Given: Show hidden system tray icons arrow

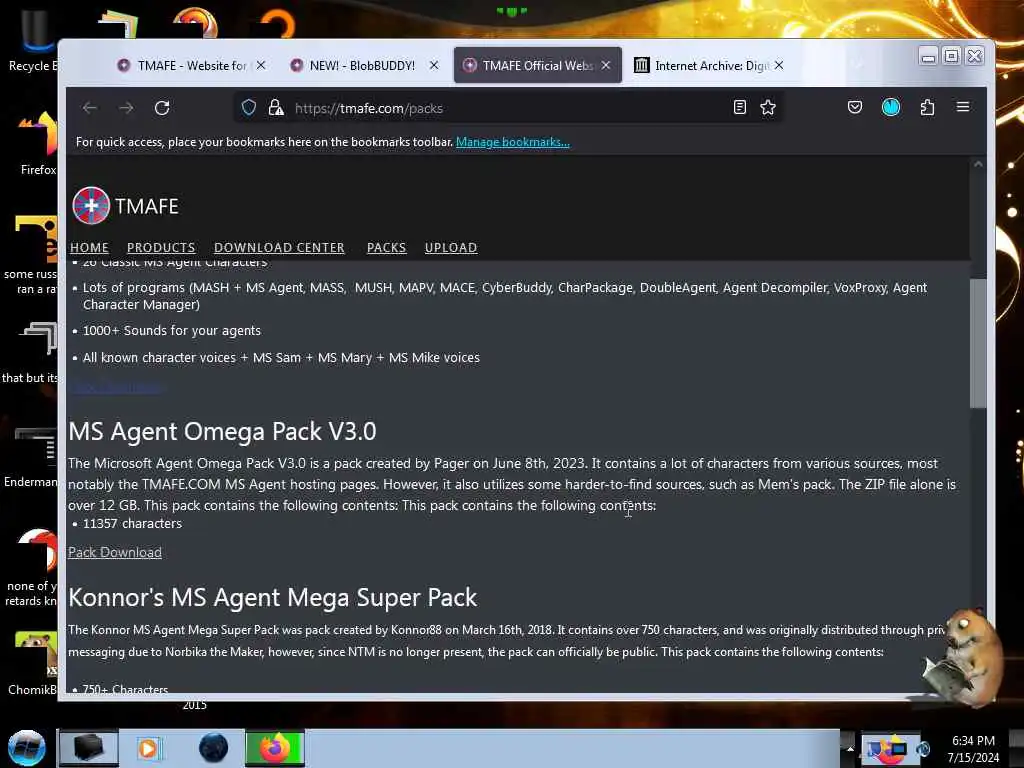Looking at the screenshot, I should [850, 748].
